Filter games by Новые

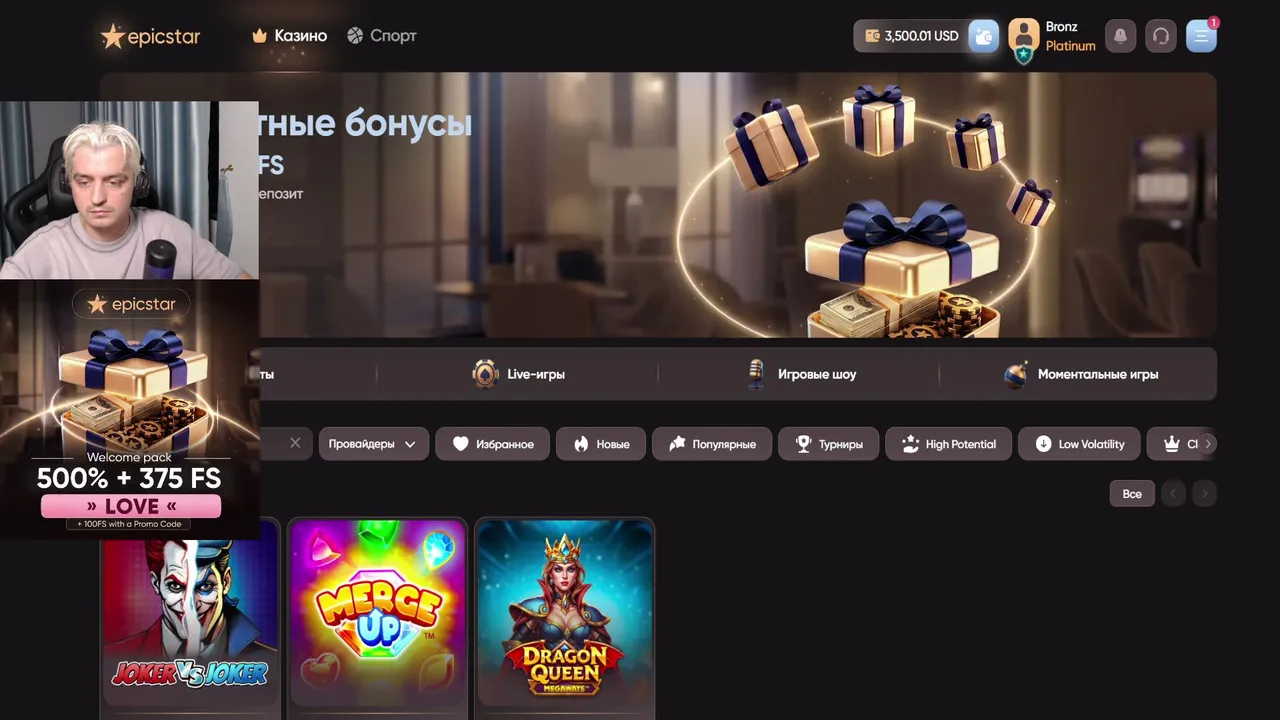click(x=601, y=444)
